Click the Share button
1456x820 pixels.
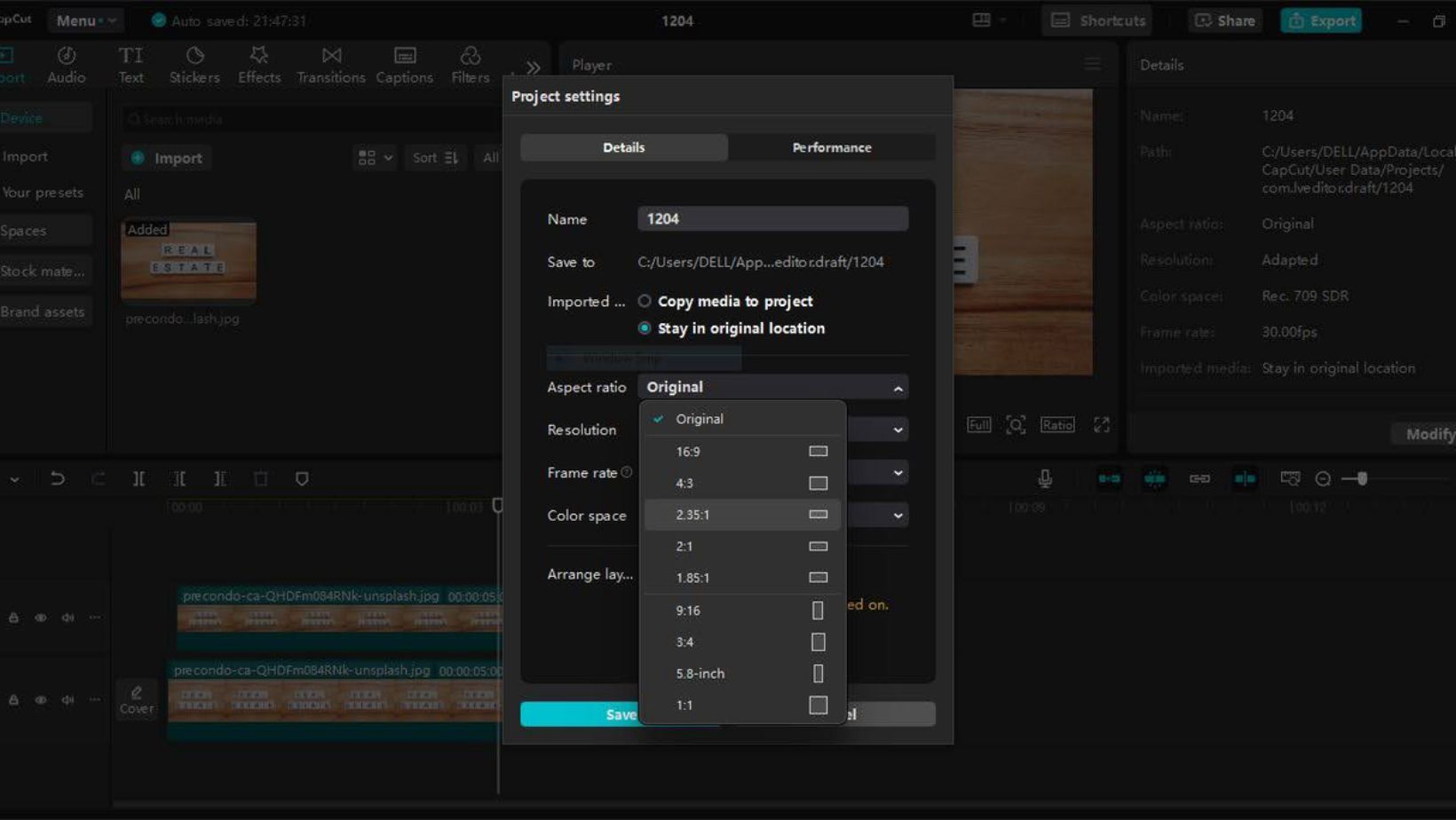pyautogui.click(x=1224, y=20)
